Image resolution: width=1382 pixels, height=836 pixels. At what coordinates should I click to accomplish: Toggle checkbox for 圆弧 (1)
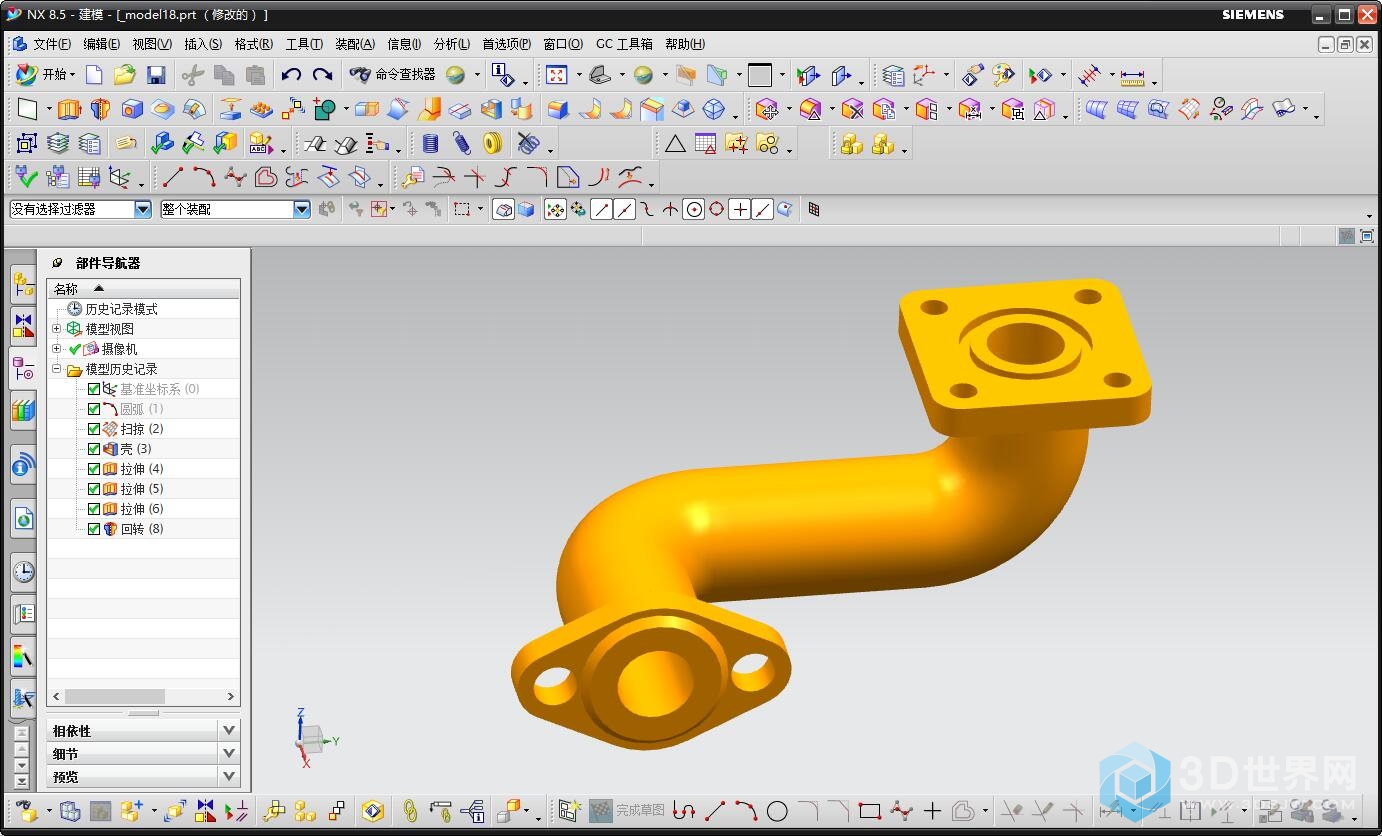pyautogui.click(x=94, y=409)
